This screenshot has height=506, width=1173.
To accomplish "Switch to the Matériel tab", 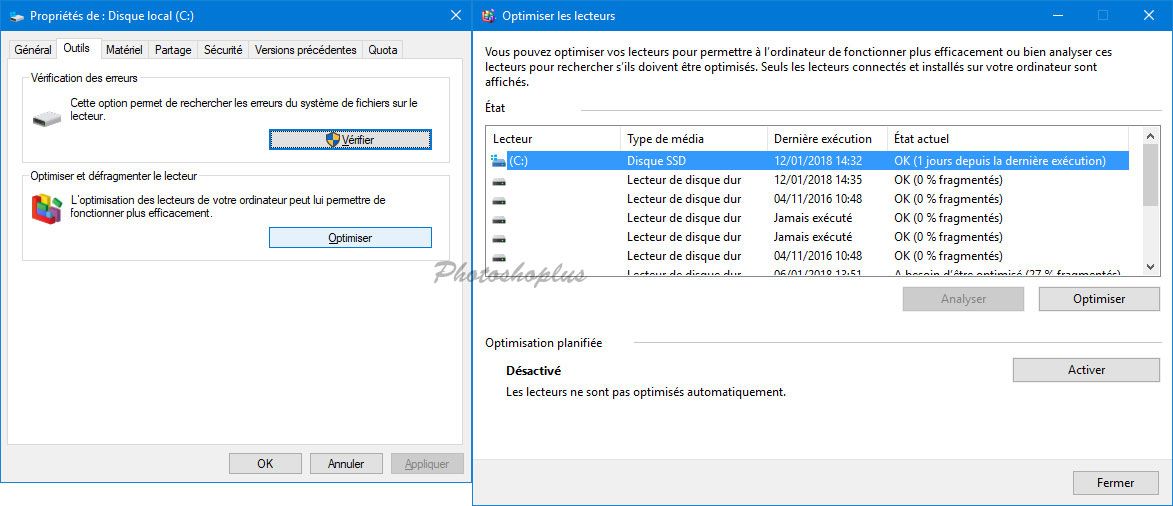I will [x=124, y=50].
